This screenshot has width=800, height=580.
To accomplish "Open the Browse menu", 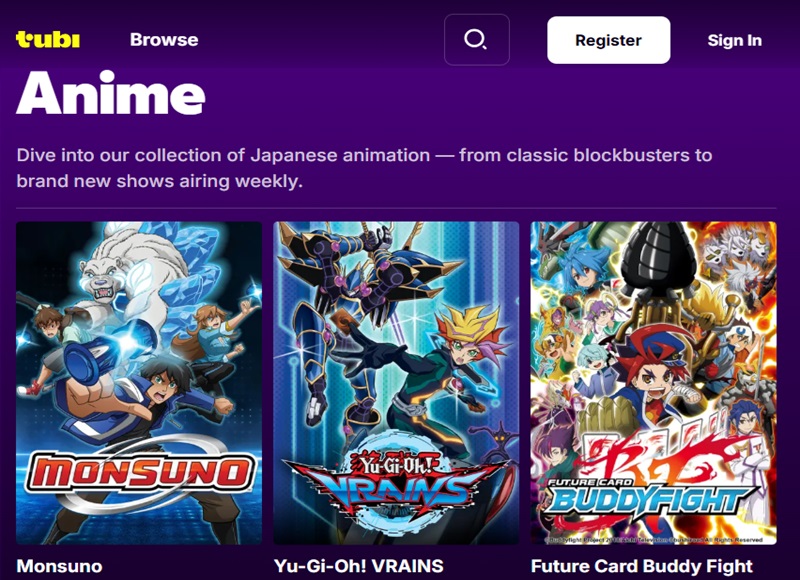I will coord(164,40).
